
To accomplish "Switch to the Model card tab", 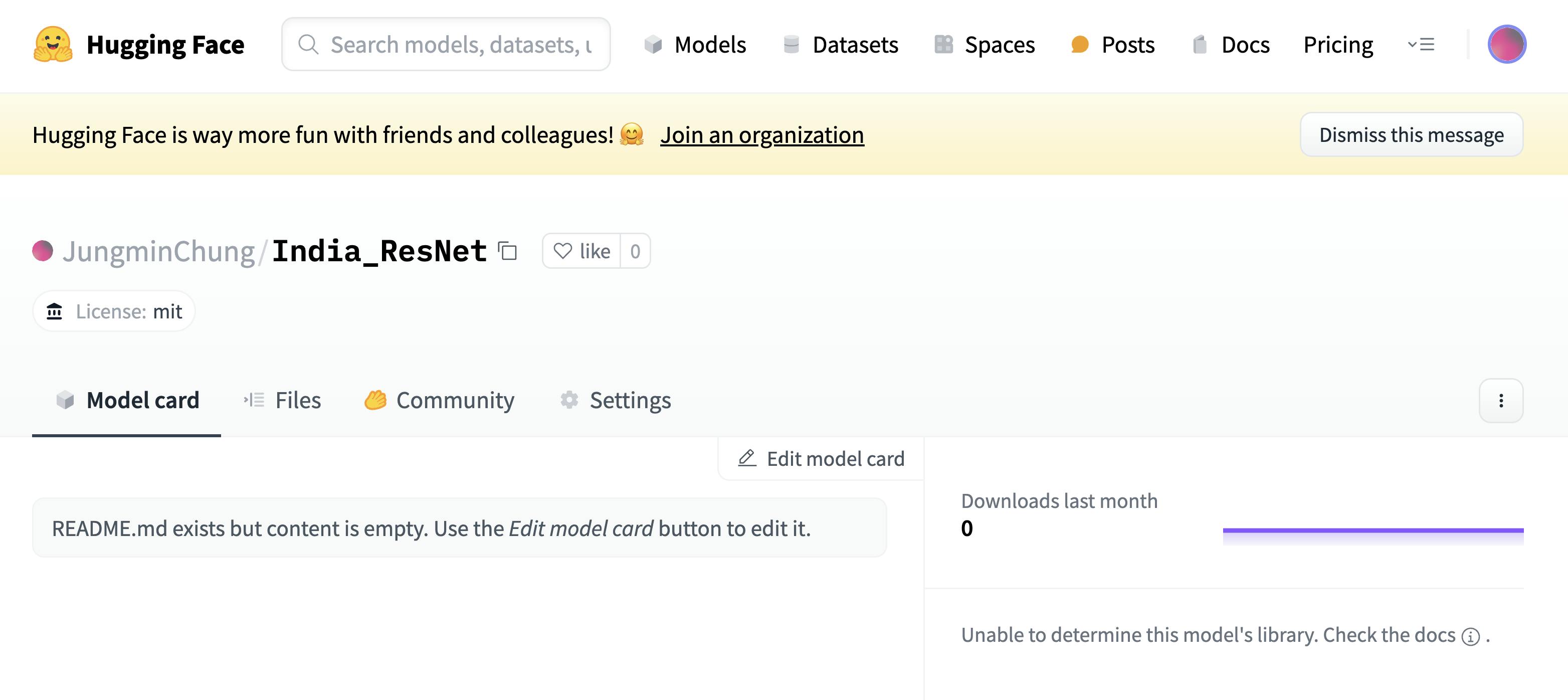I will [x=127, y=400].
